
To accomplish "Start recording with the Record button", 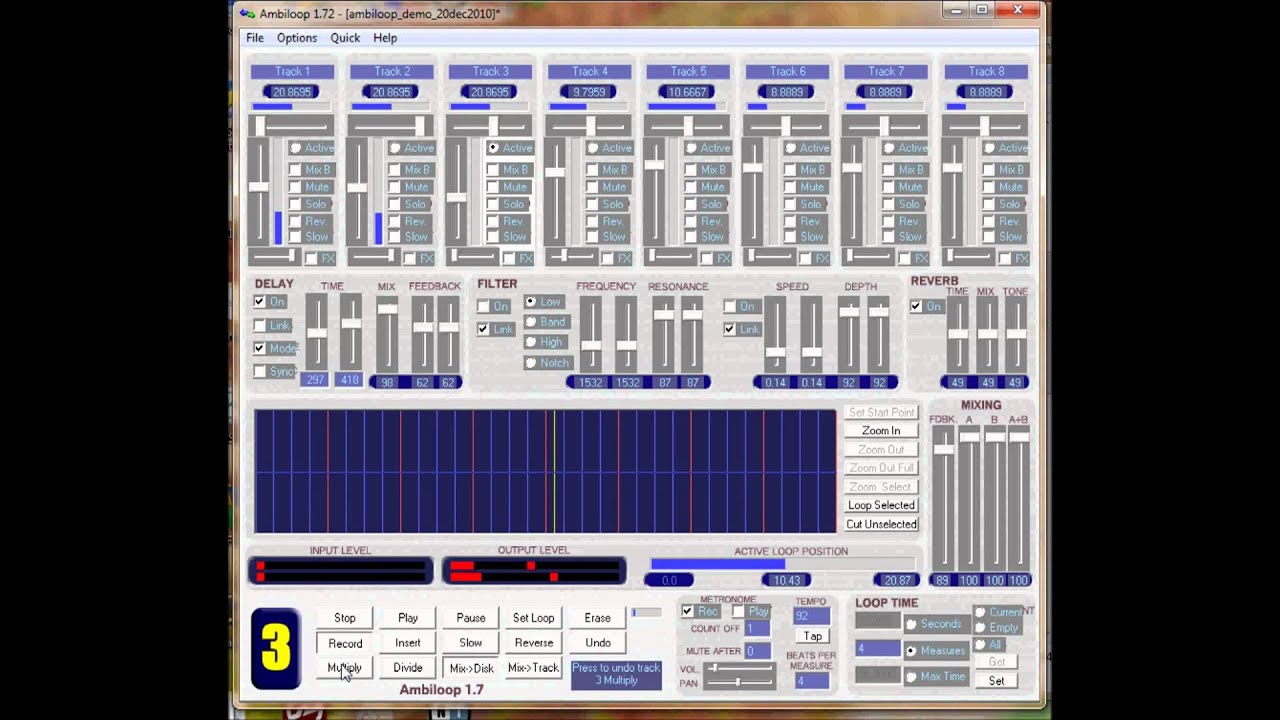I will (345, 643).
